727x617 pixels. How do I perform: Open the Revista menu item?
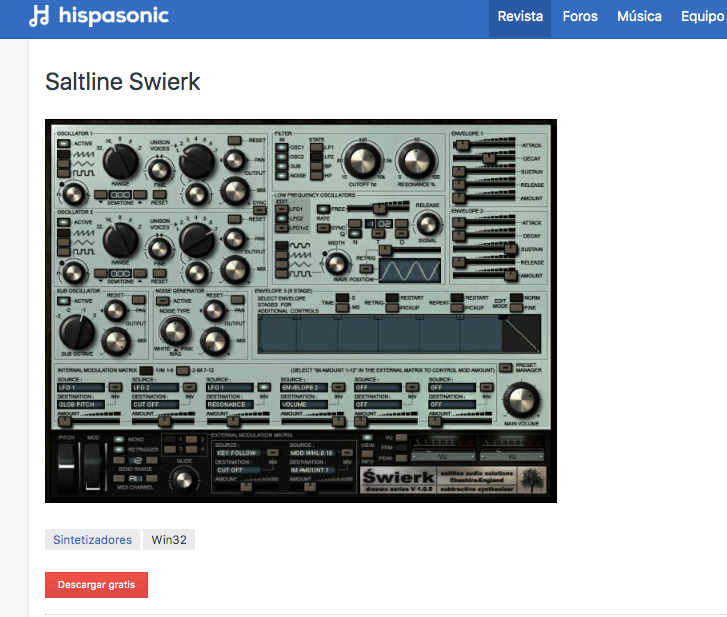520,17
